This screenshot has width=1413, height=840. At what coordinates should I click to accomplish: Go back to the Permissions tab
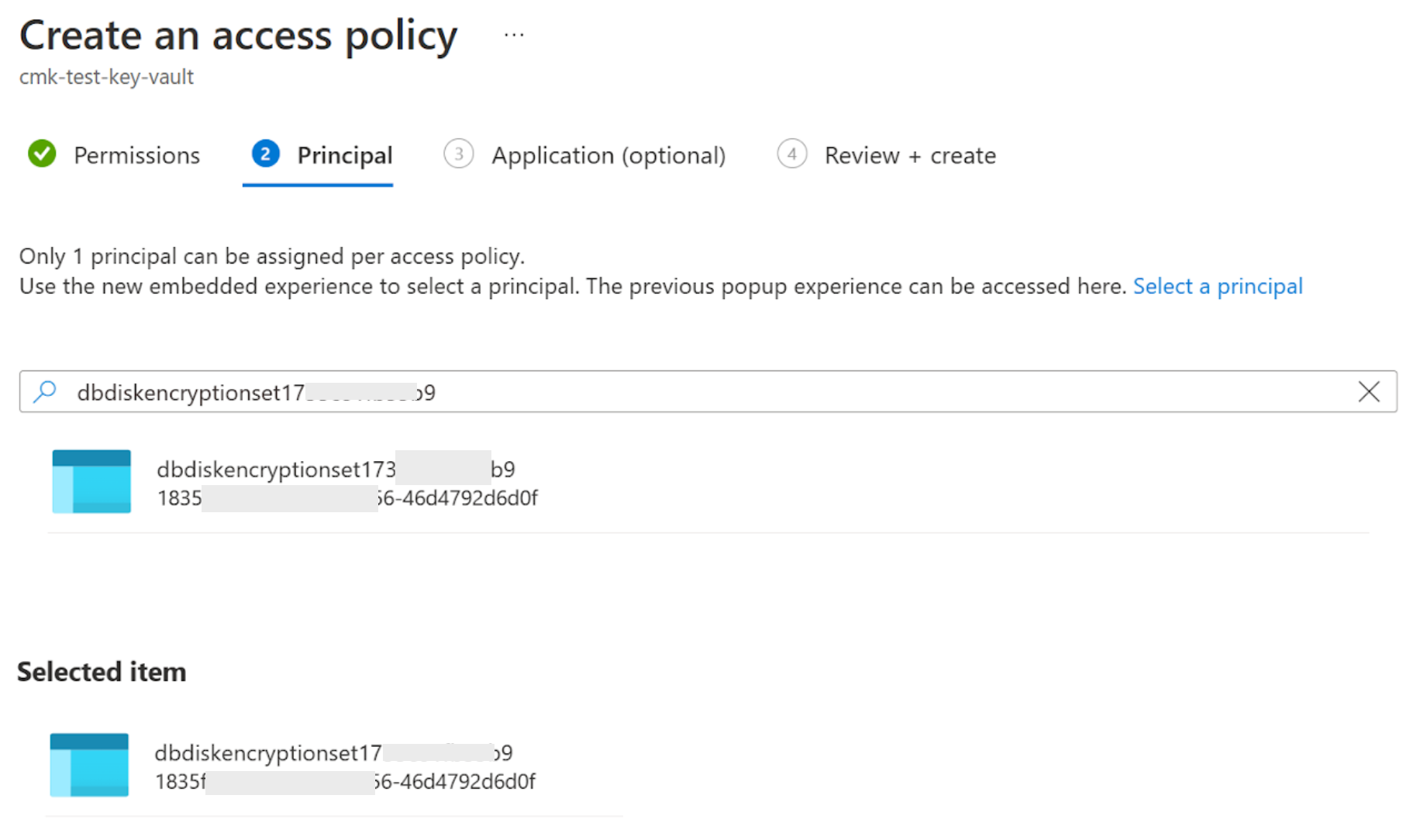tap(136, 156)
